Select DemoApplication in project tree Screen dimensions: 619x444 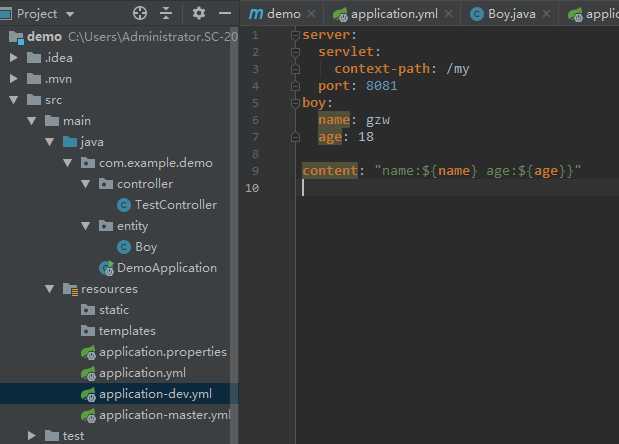tap(167, 268)
